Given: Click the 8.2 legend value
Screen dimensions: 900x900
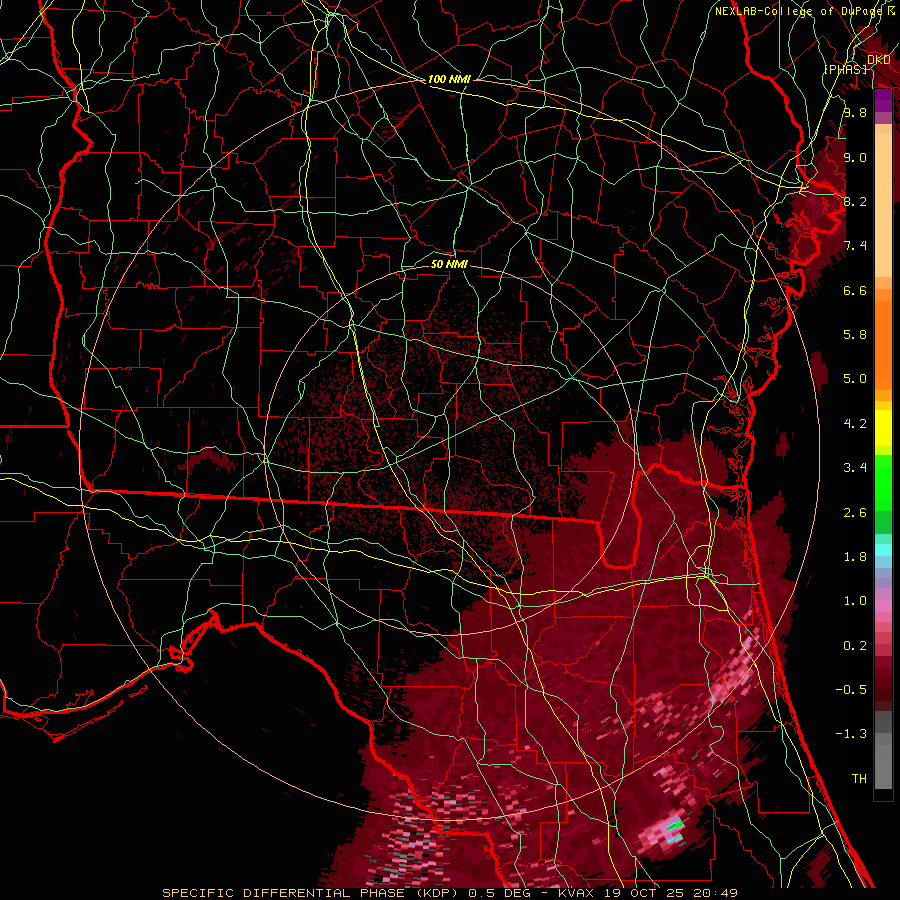Looking at the screenshot, I should (x=855, y=201).
